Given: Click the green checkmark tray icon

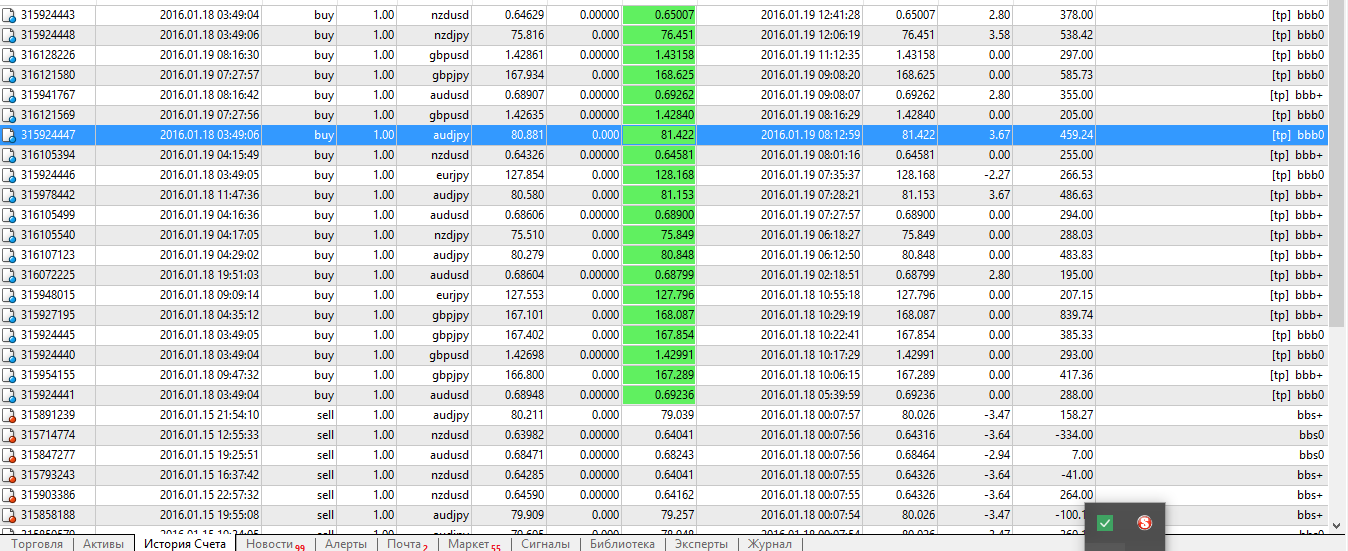Looking at the screenshot, I should point(1105,522).
